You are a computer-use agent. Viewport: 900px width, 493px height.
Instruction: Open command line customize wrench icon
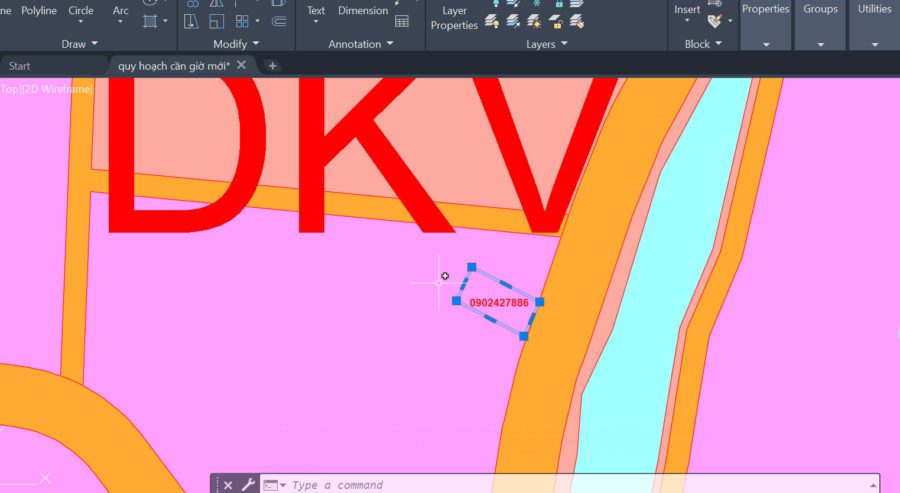pos(248,485)
